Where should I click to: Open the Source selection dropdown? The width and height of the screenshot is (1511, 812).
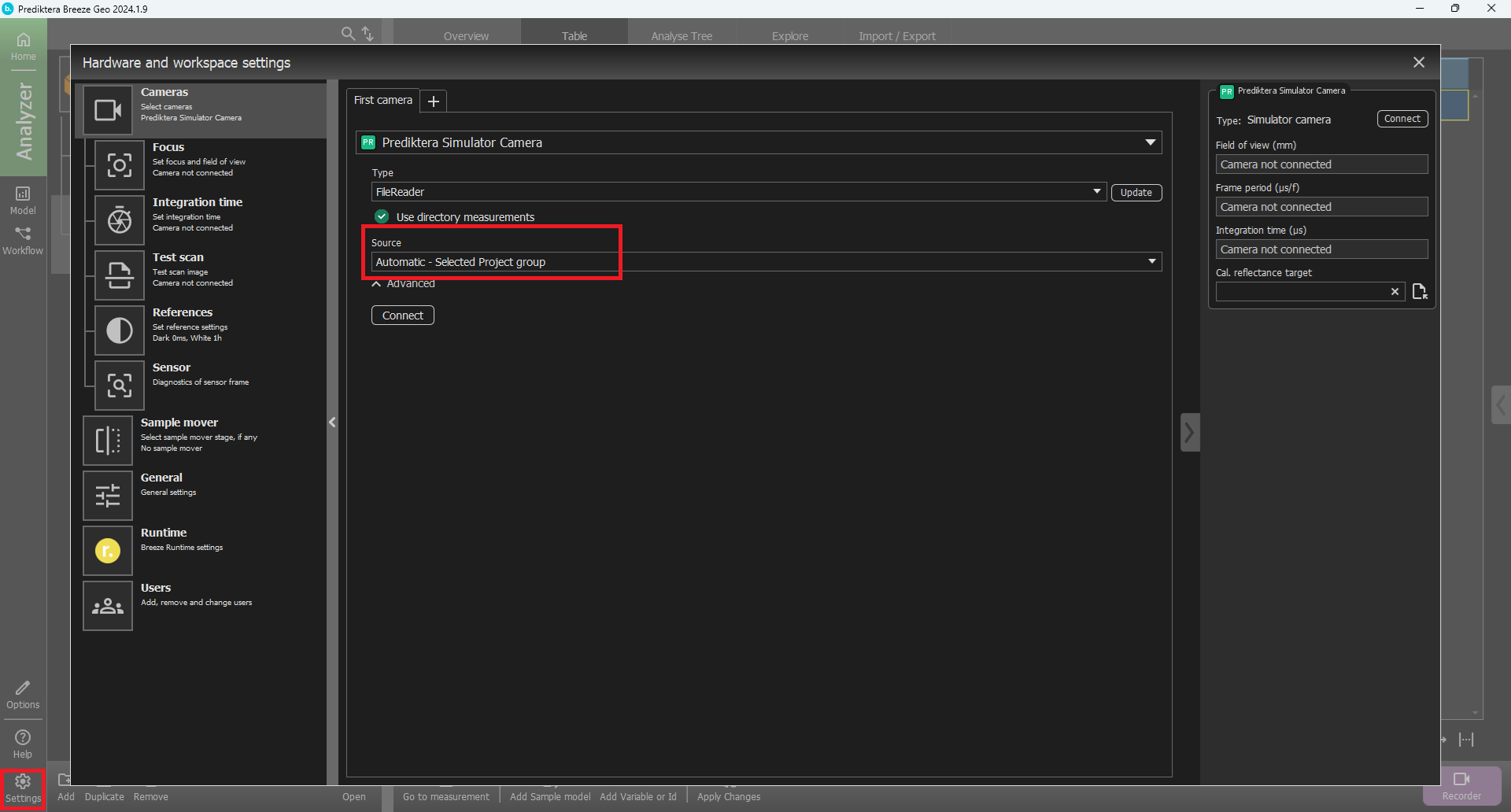point(1151,262)
